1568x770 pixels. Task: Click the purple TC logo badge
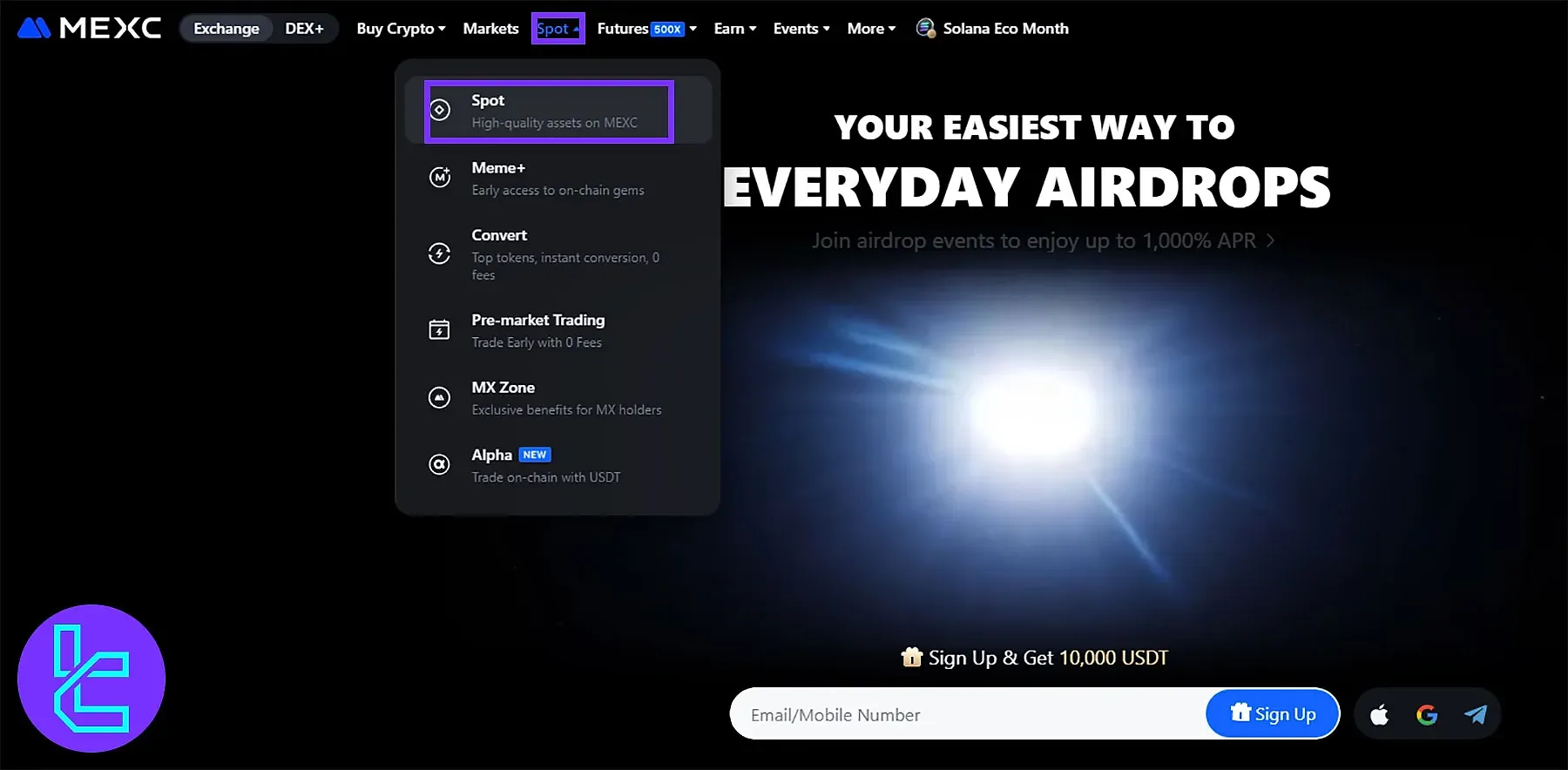(91, 679)
